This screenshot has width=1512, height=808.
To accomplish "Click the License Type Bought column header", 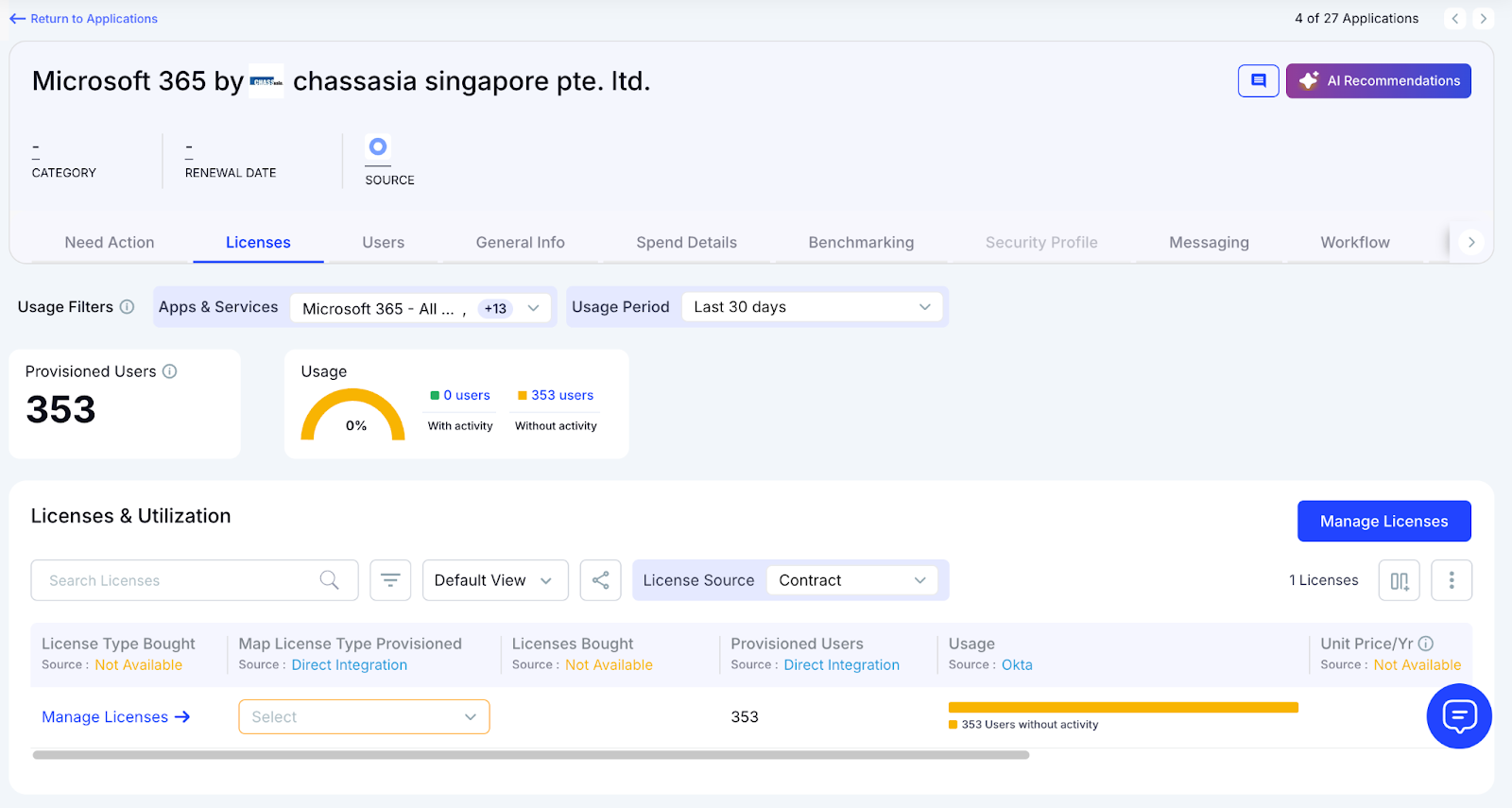I will [118, 644].
